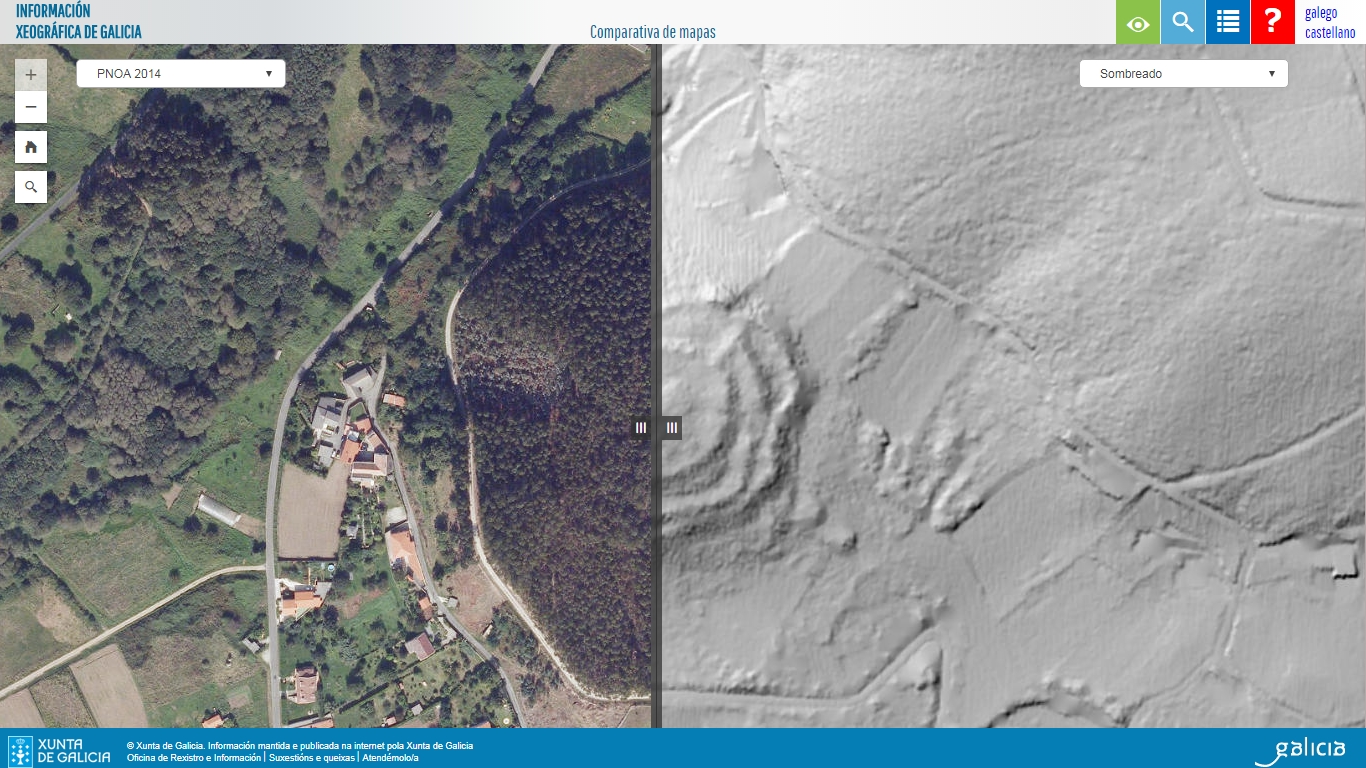
Task: Open the PNOA 2014 layer dropdown
Action: click(x=181, y=74)
